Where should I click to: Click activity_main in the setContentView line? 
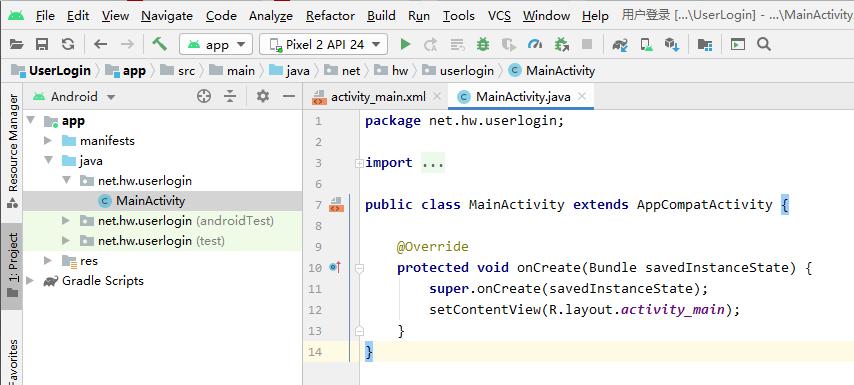pos(673,310)
